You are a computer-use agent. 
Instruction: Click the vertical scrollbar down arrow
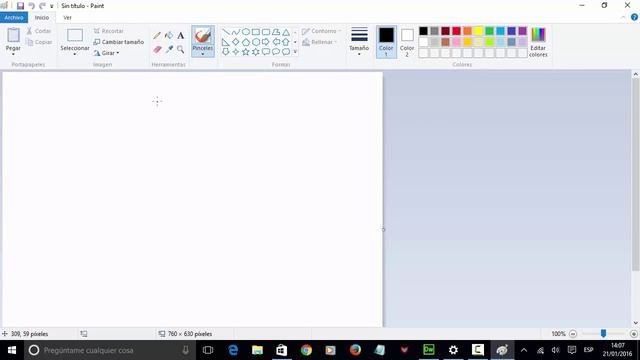pos(636,323)
